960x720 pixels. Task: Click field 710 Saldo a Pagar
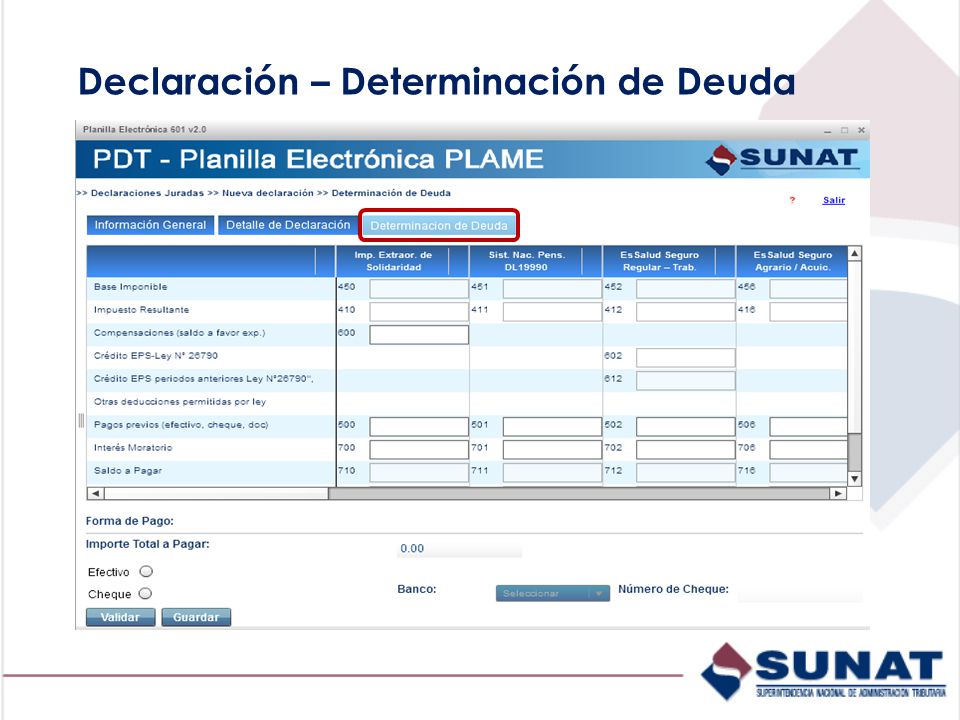click(x=419, y=473)
